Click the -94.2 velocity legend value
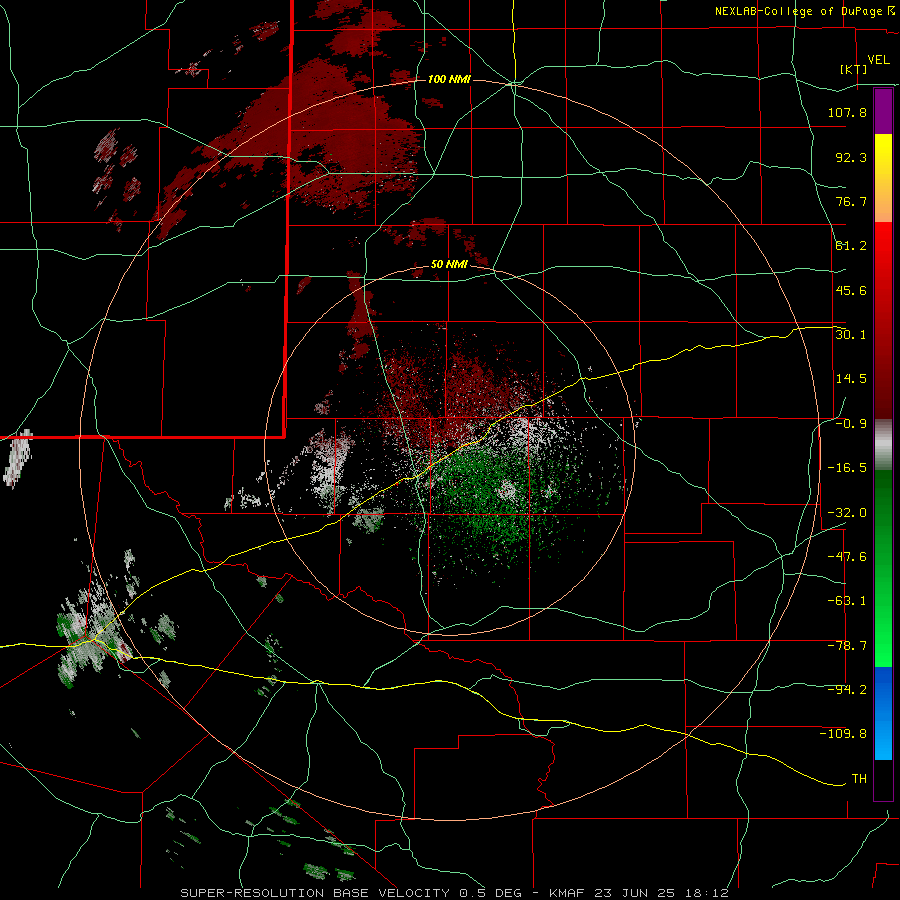The width and height of the screenshot is (900, 900). pyautogui.click(x=847, y=690)
